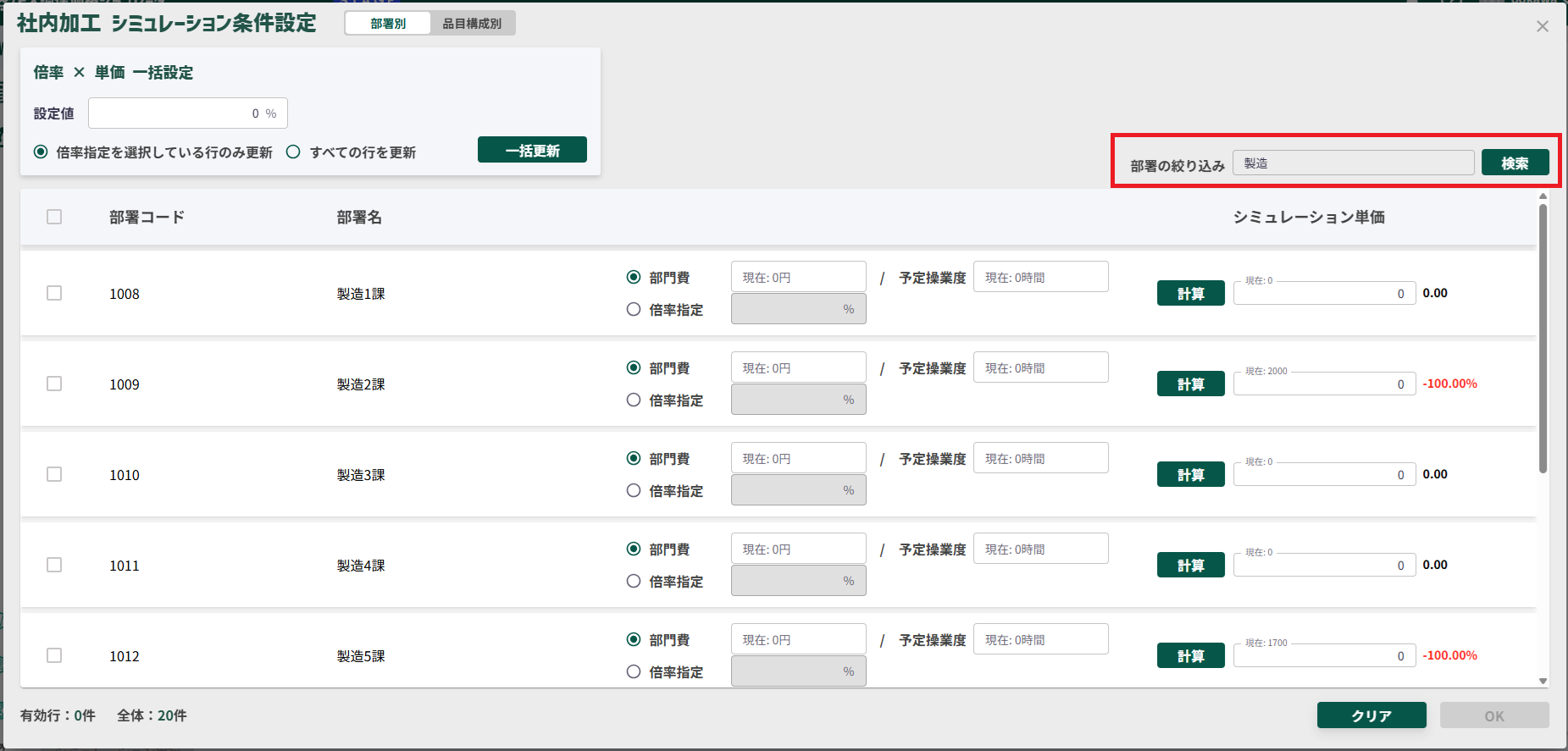Click 計算 button for 製造1課
Screen dimensions: 1568x751
[x=1190, y=293]
